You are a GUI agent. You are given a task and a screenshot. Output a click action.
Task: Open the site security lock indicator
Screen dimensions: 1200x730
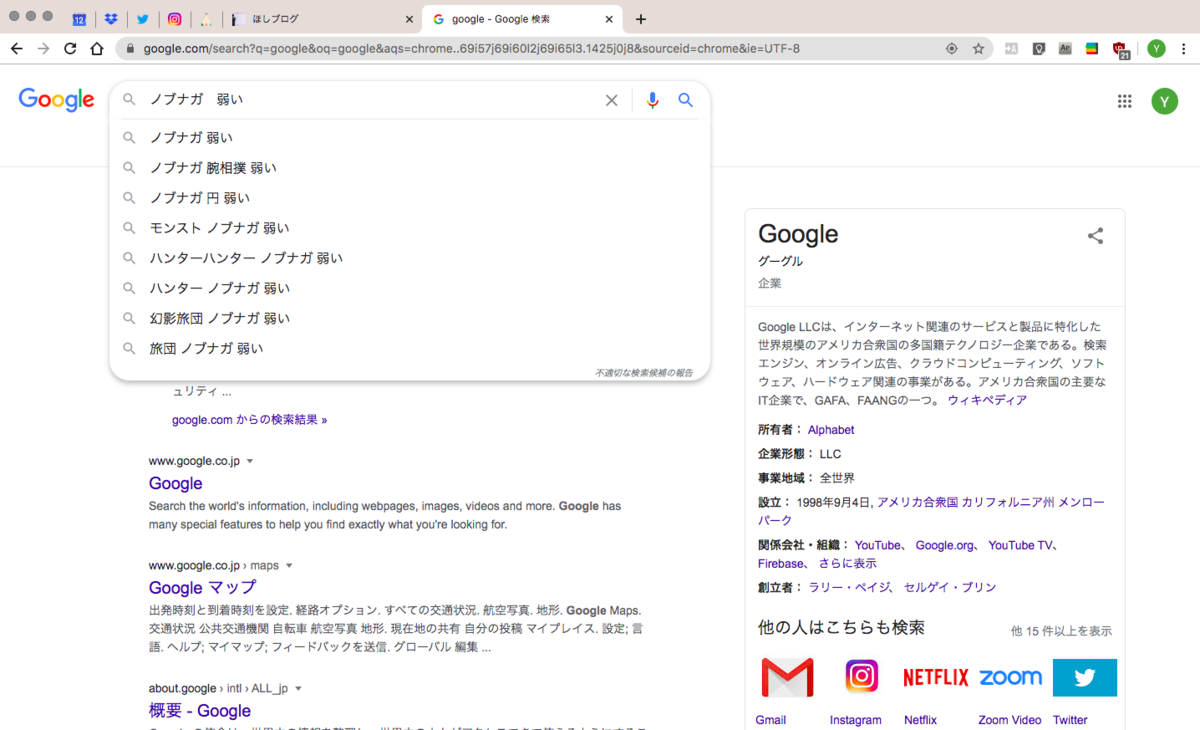tap(131, 47)
